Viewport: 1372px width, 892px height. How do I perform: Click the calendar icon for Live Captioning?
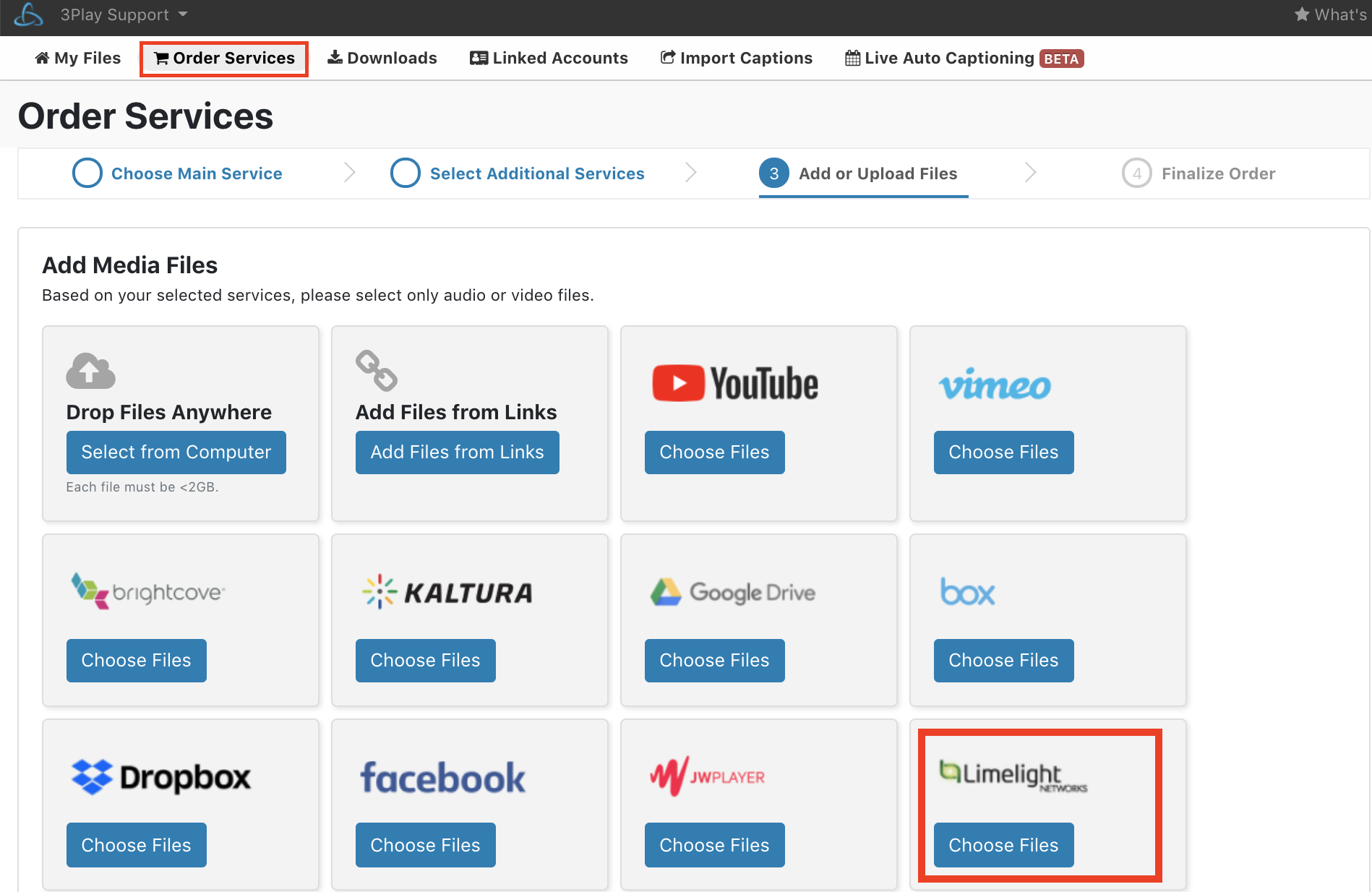point(852,58)
